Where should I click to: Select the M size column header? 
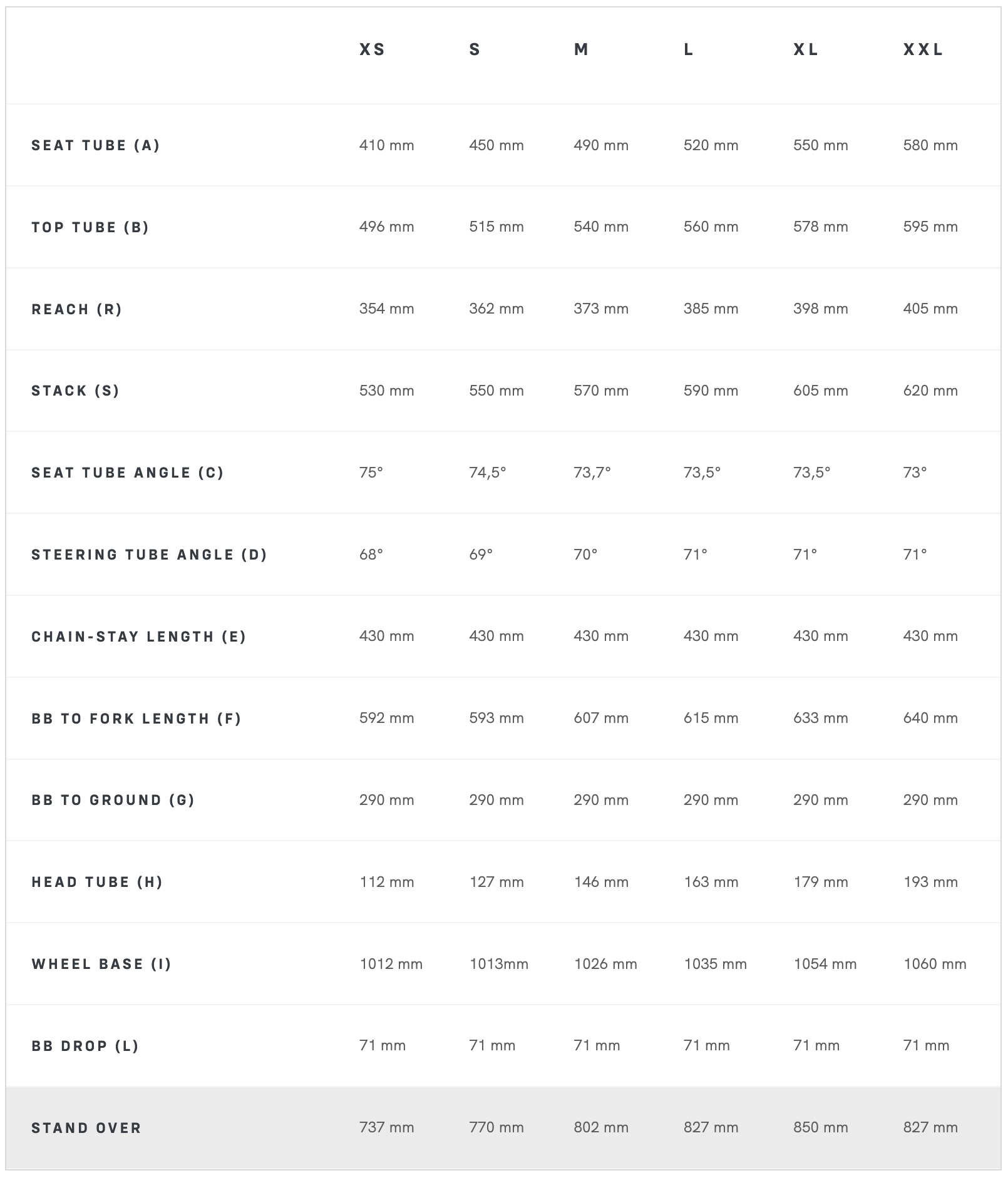pyautogui.click(x=581, y=49)
